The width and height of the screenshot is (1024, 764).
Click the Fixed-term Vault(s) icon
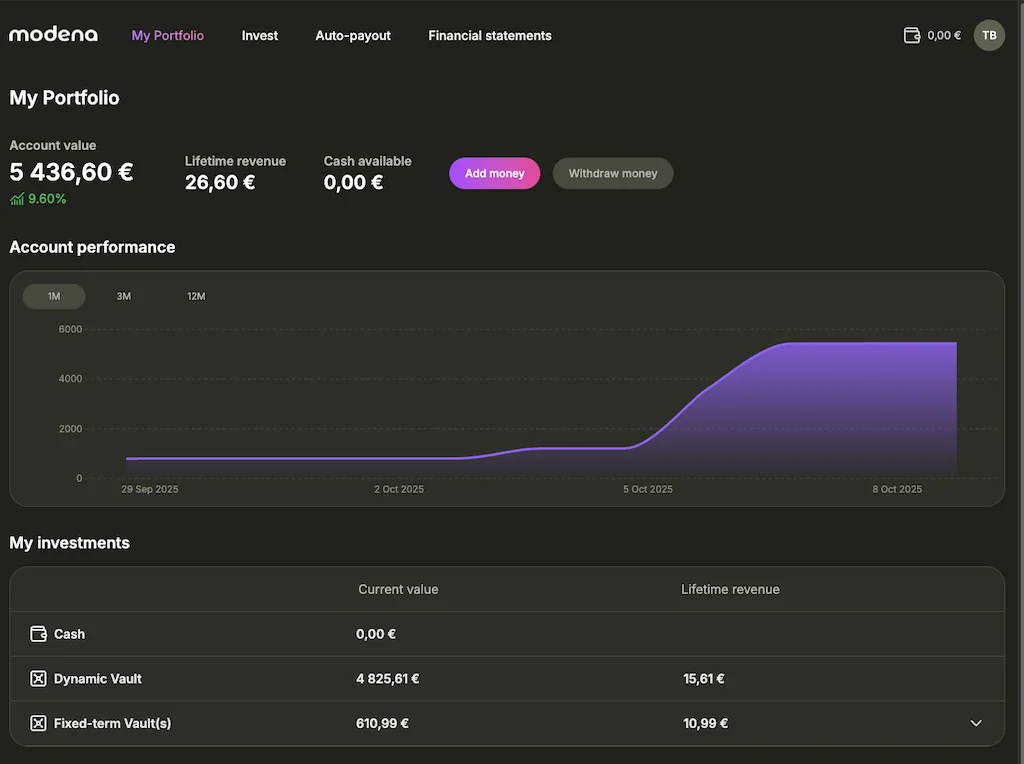pos(38,722)
